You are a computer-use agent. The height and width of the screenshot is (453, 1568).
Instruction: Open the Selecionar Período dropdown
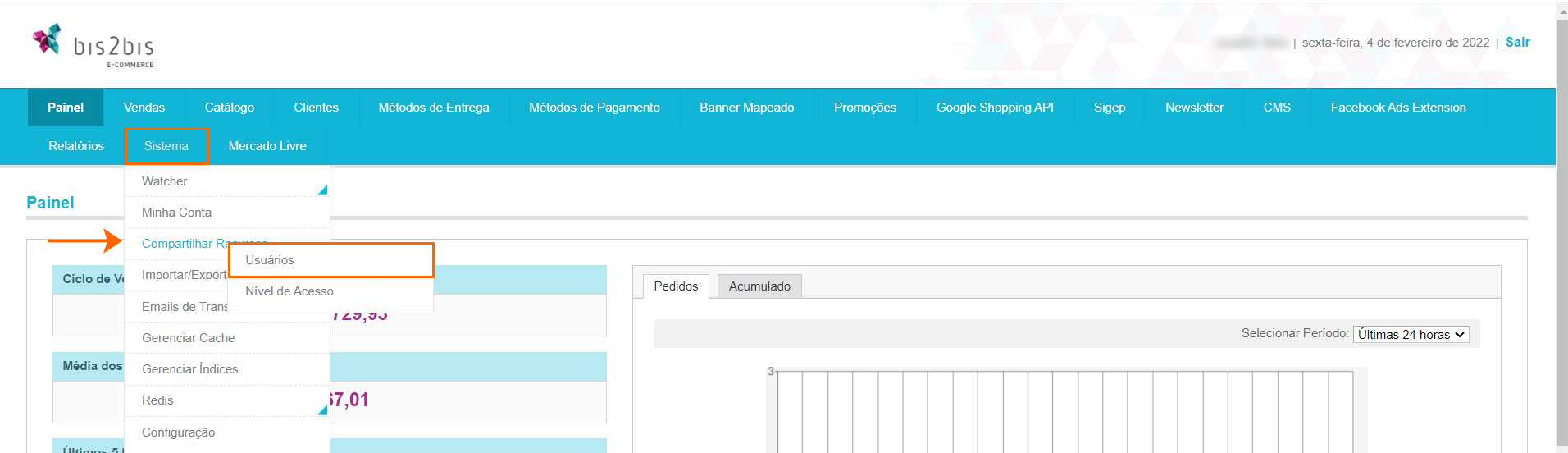pos(1411,334)
